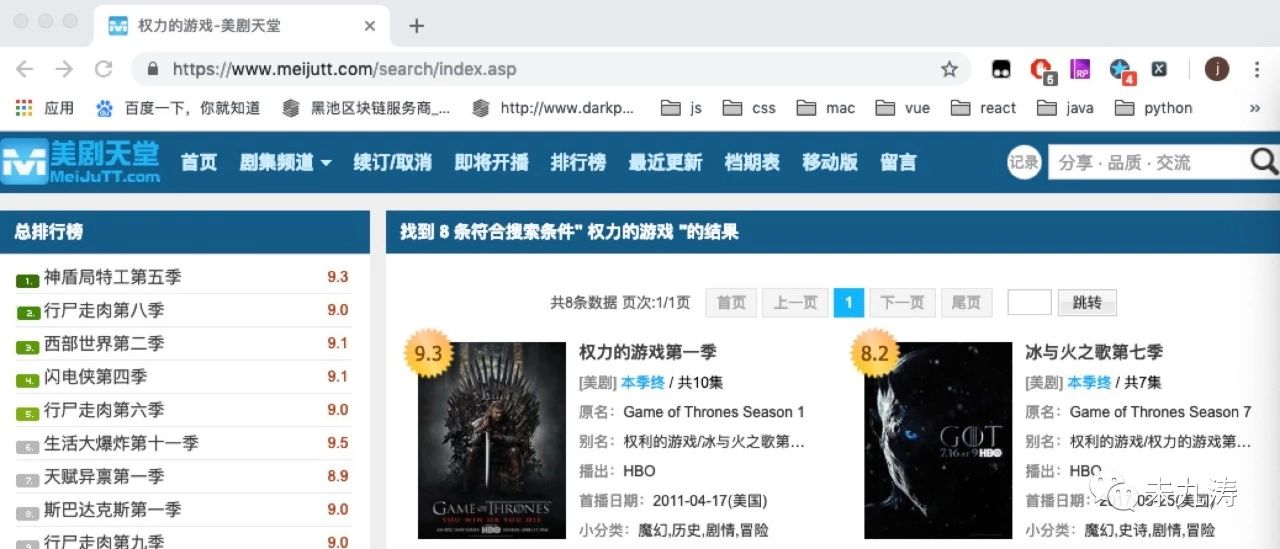The width and height of the screenshot is (1280, 549).
Task: Open 黑池区块链服务商 bookmark
Action: point(367,108)
